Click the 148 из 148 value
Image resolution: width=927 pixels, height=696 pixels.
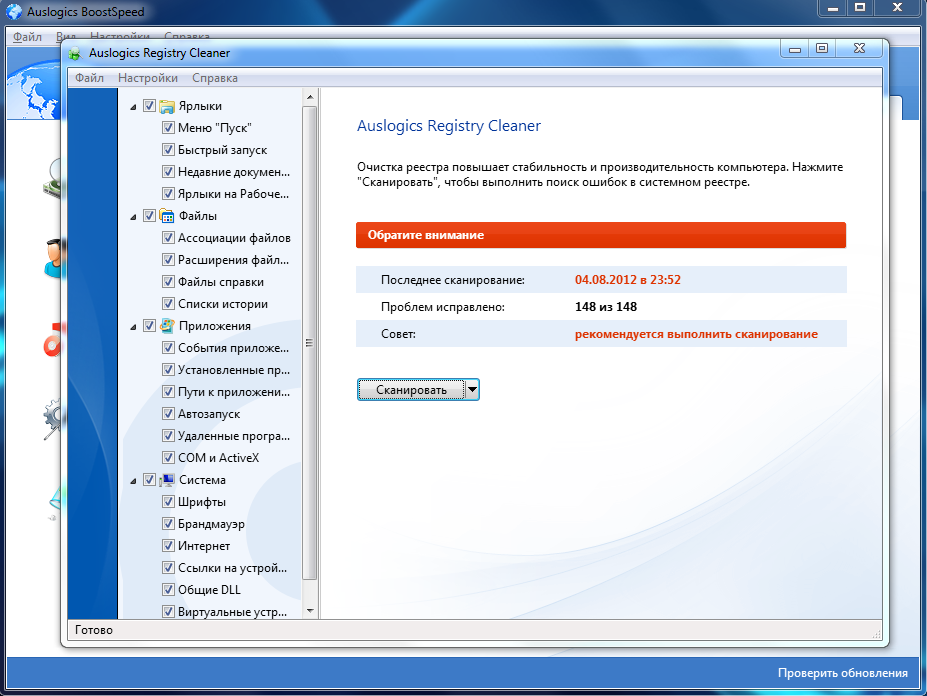(x=605, y=307)
